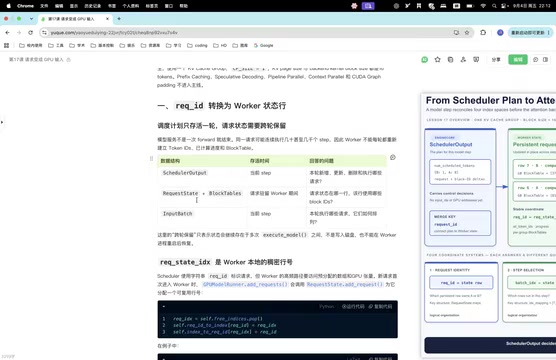Open the comments bubble icon in Yuque header

535,60
